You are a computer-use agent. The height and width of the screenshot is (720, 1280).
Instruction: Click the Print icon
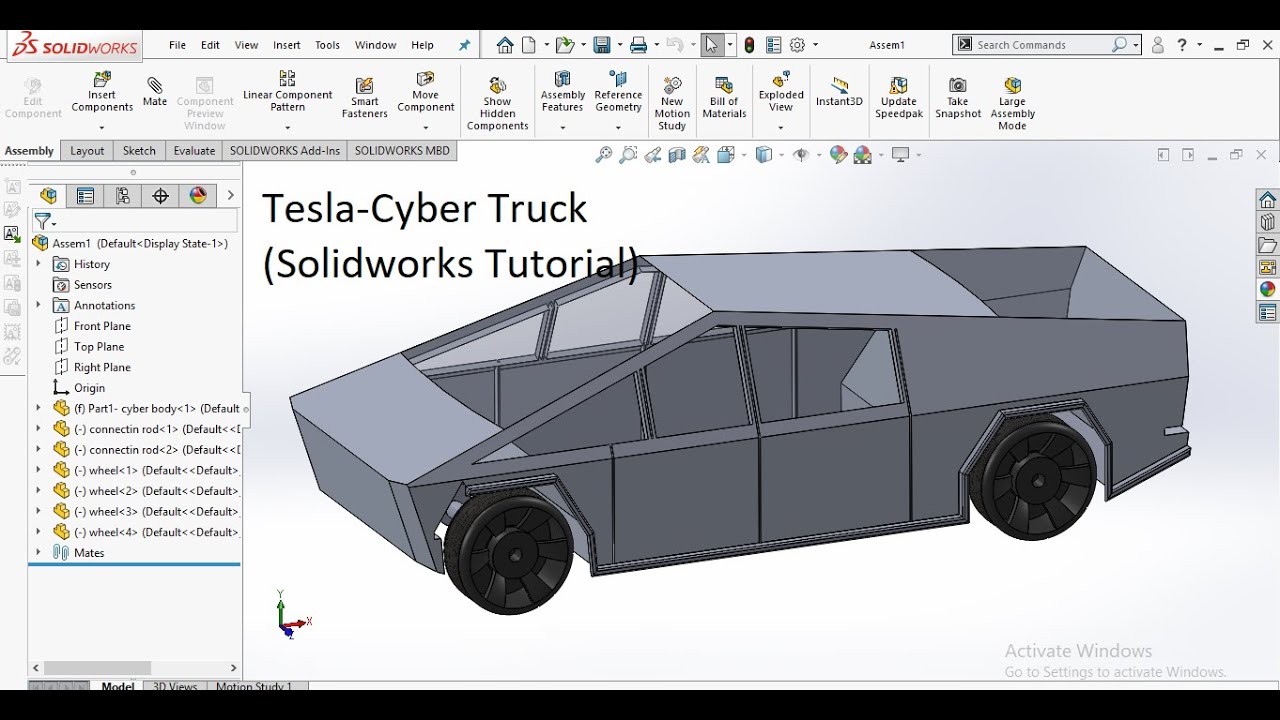coord(638,45)
